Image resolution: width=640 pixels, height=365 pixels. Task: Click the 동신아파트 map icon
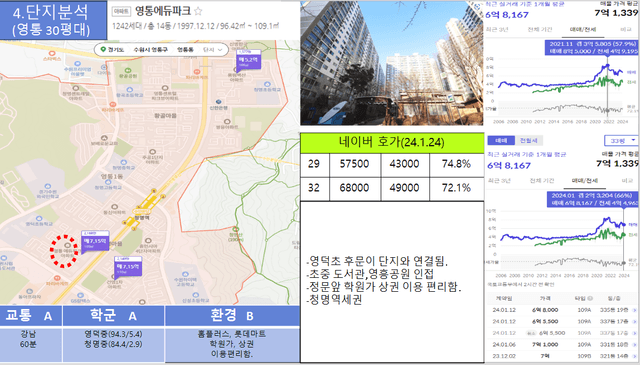click(115, 207)
